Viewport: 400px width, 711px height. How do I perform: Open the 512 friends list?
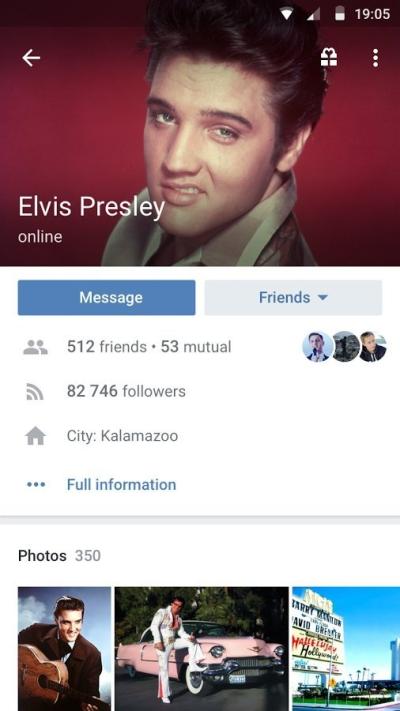pyautogui.click(x=107, y=347)
